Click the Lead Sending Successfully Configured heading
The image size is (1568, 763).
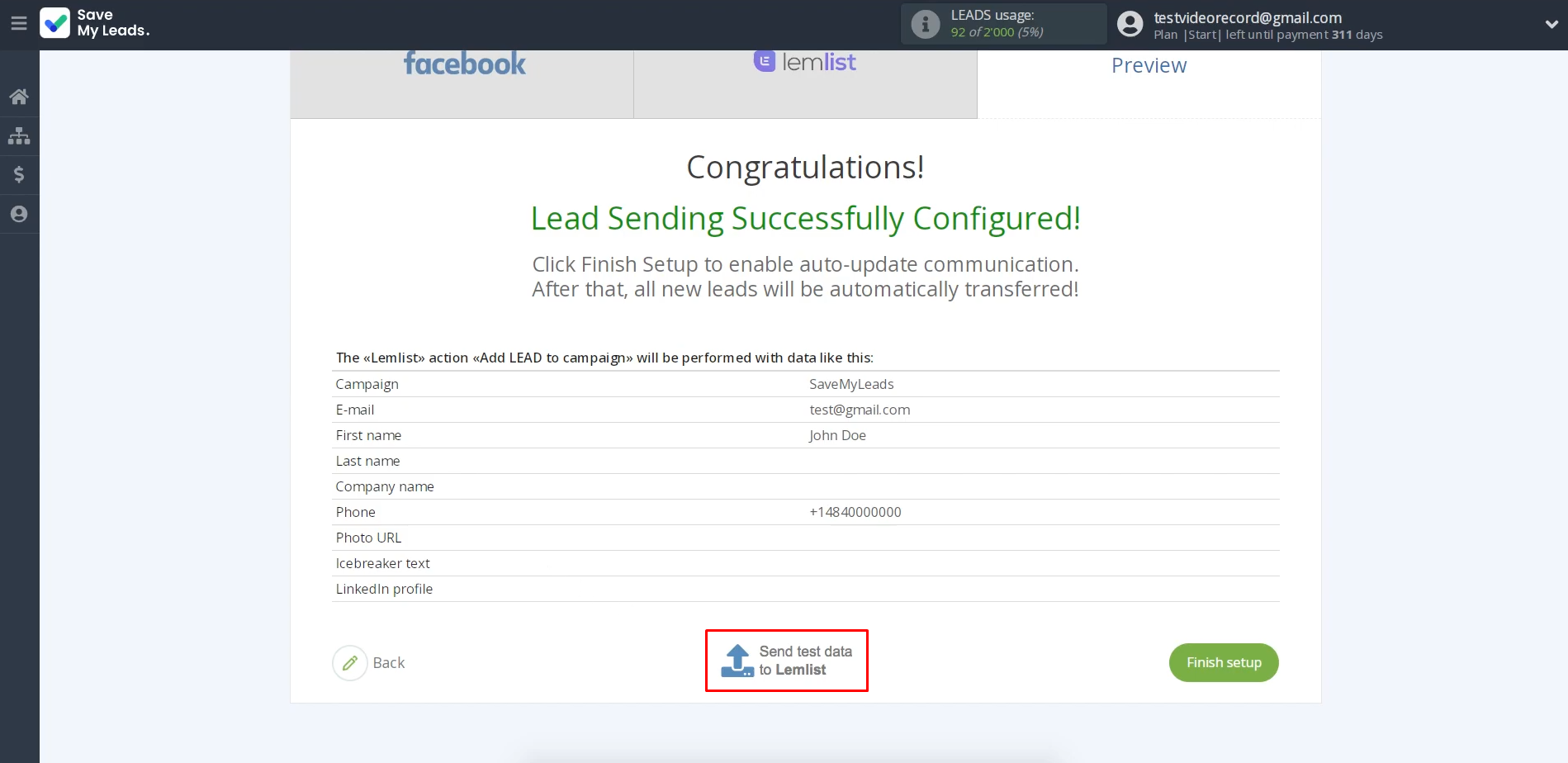805,219
